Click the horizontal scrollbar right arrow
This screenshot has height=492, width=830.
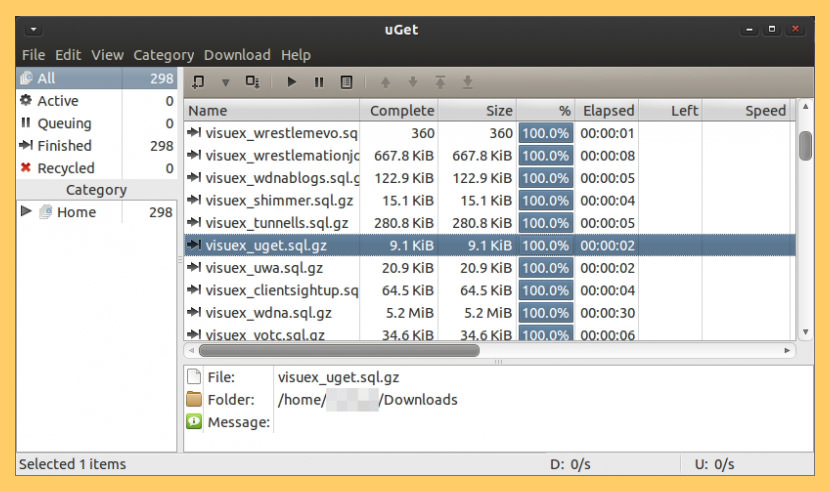click(787, 351)
